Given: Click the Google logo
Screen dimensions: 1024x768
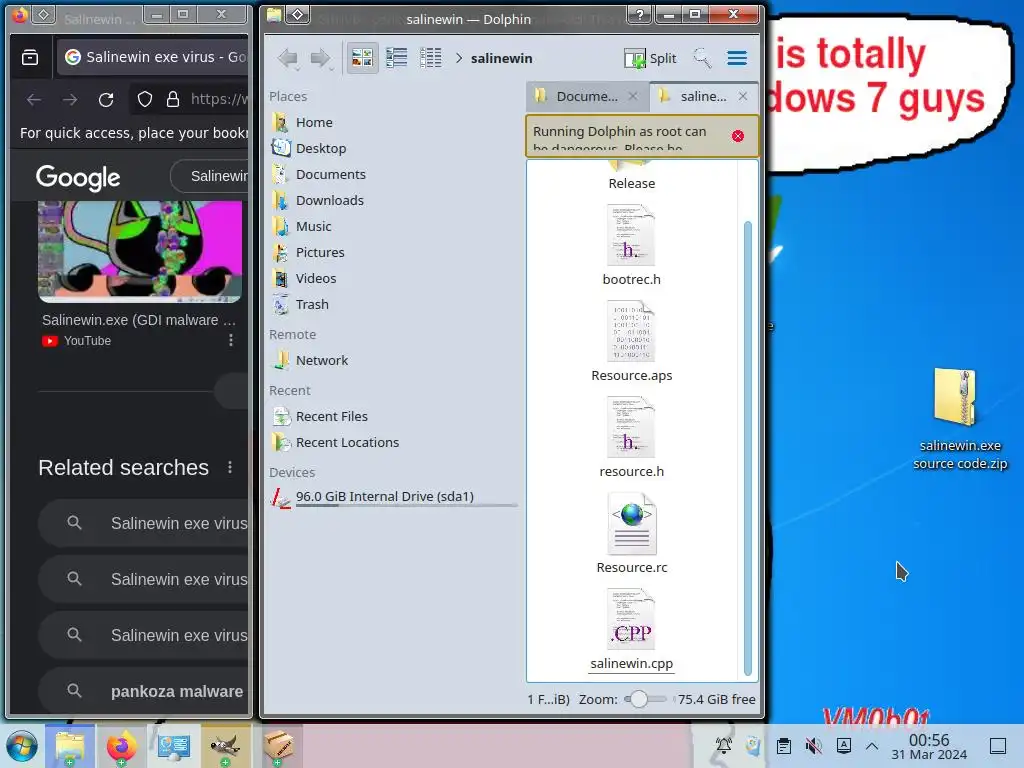Looking at the screenshot, I should point(78,177).
